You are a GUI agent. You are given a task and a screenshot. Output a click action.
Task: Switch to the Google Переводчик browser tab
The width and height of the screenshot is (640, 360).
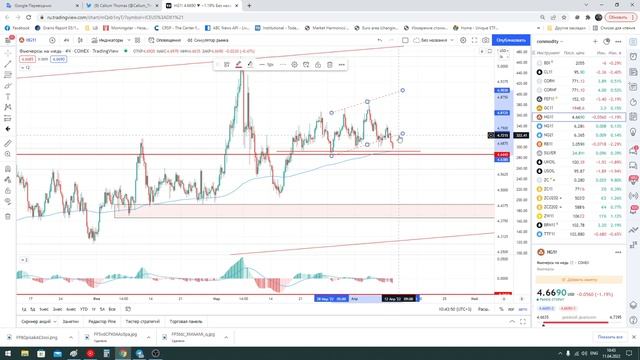[41, 6]
